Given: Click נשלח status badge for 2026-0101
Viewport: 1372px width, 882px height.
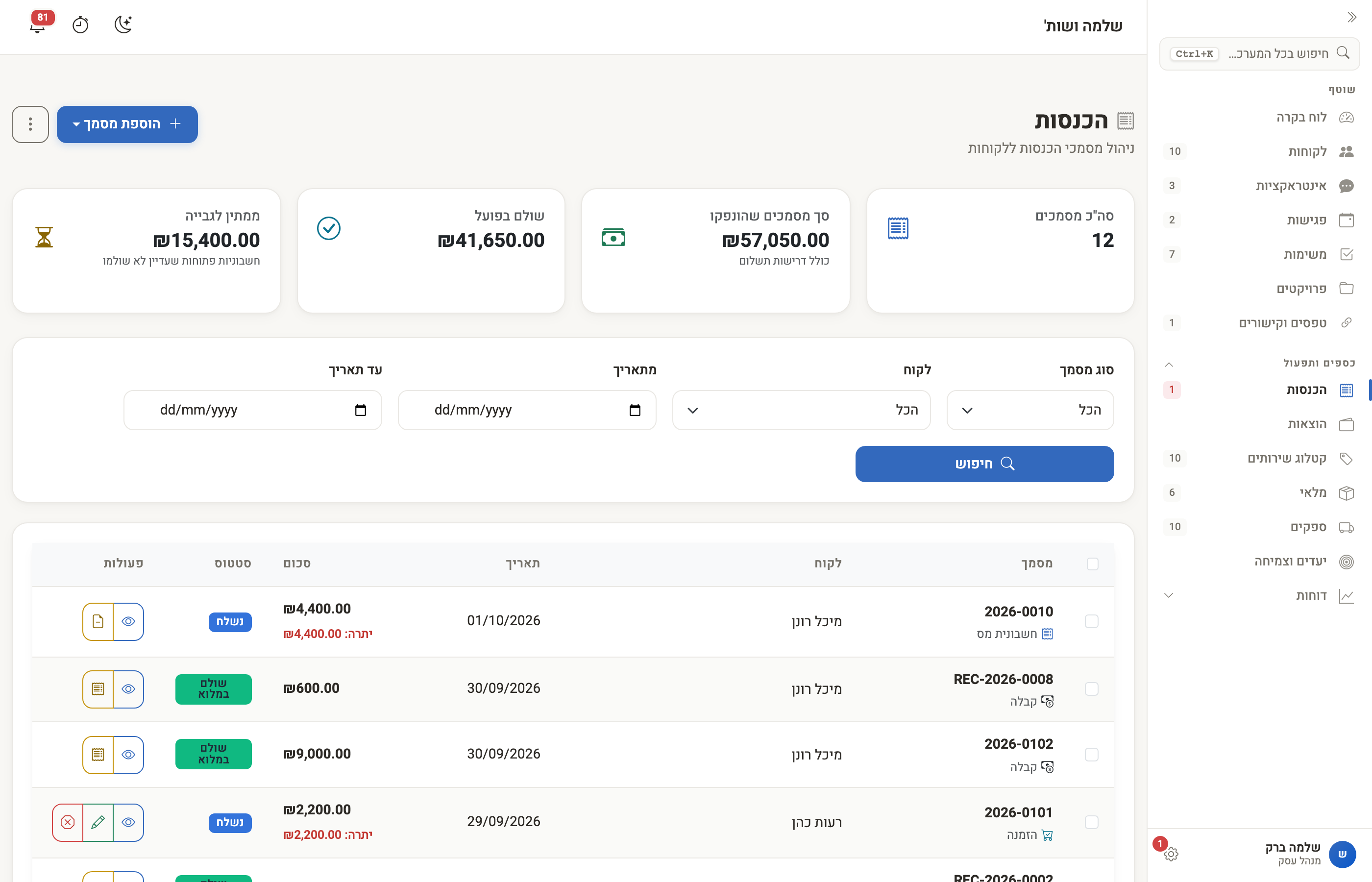Looking at the screenshot, I should pyautogui.click(x=230, y=823).
